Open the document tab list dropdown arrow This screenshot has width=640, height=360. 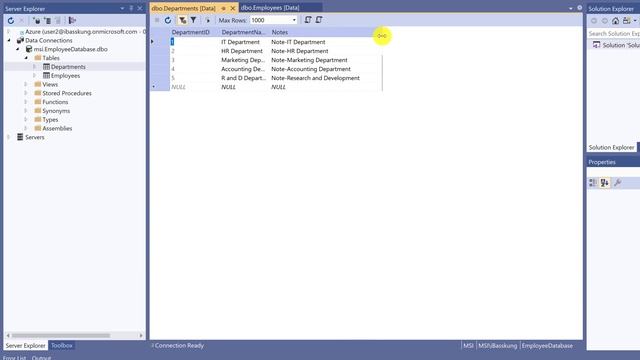pyautogui.click(x=571, y=8)
